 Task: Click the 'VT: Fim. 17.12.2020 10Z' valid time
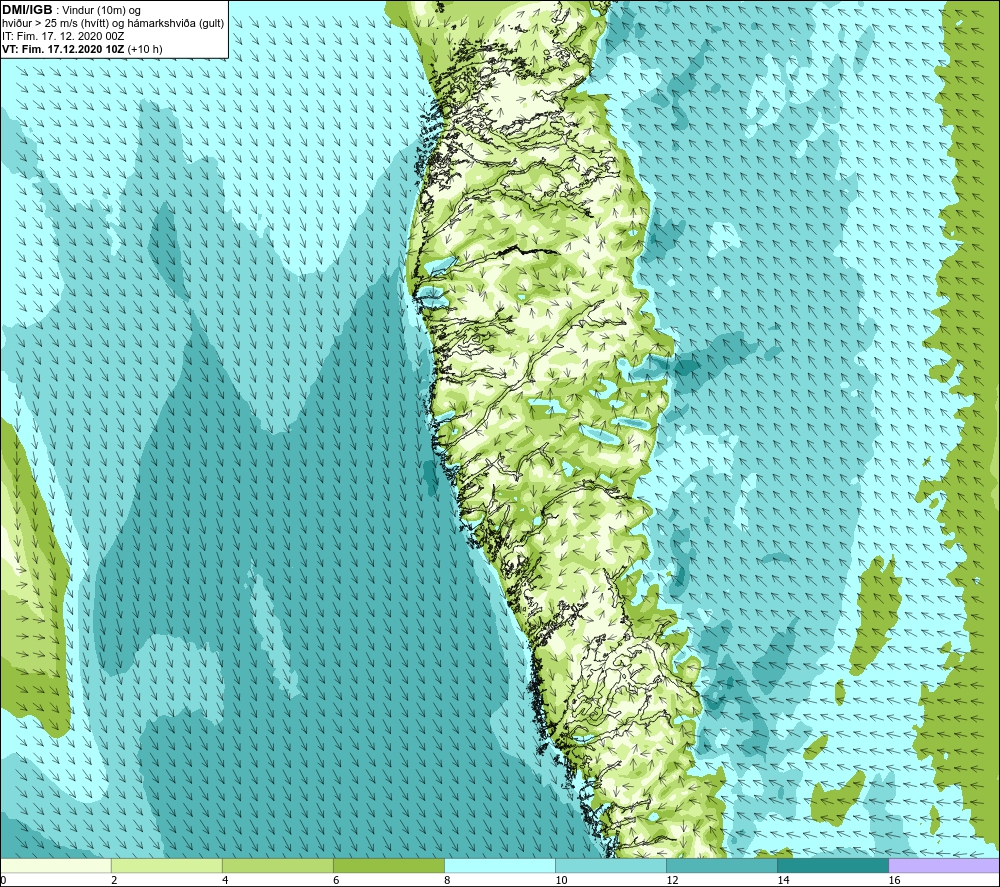[63, 49]
